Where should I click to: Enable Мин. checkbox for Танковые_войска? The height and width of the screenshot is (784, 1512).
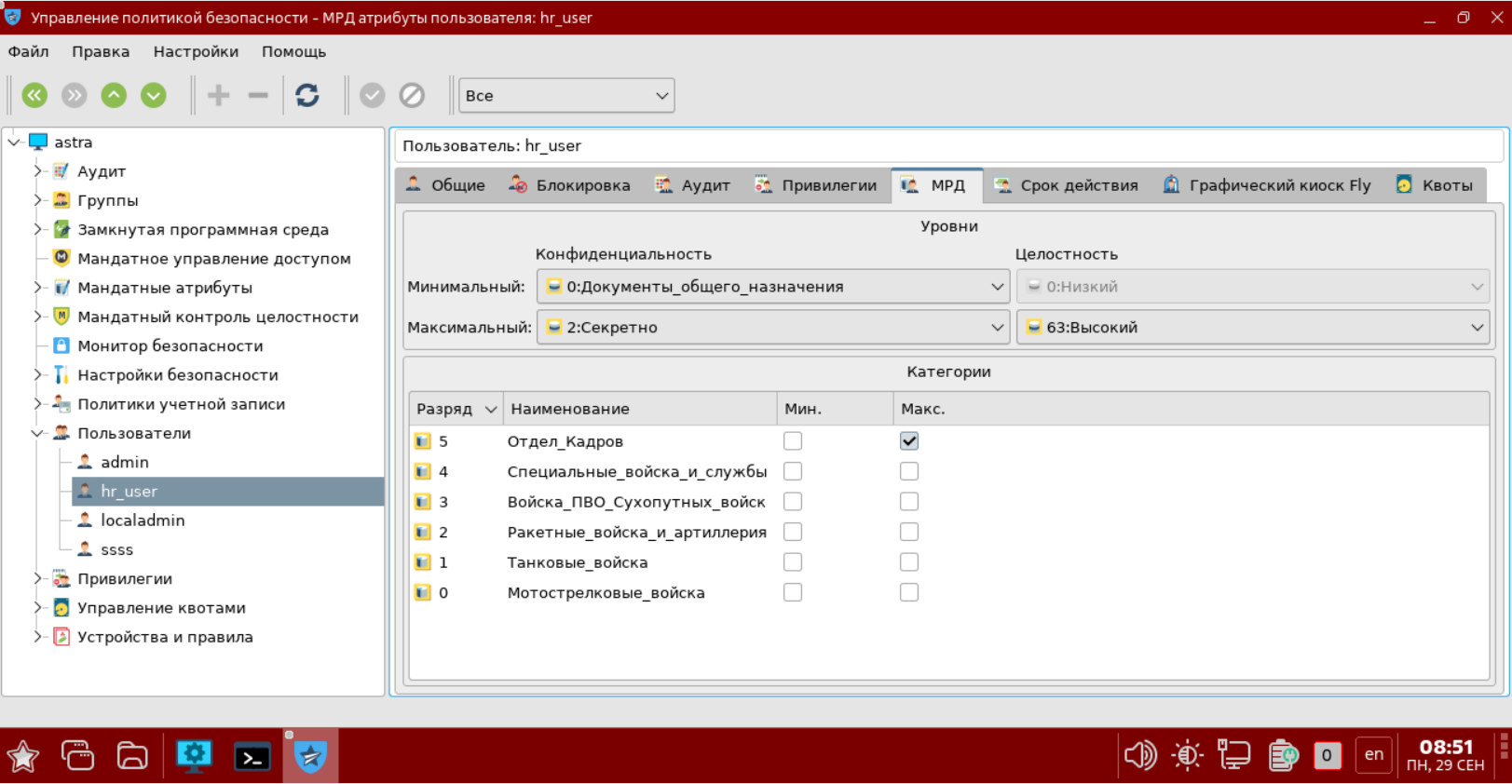pyautogui.click(x=793, y=562)
